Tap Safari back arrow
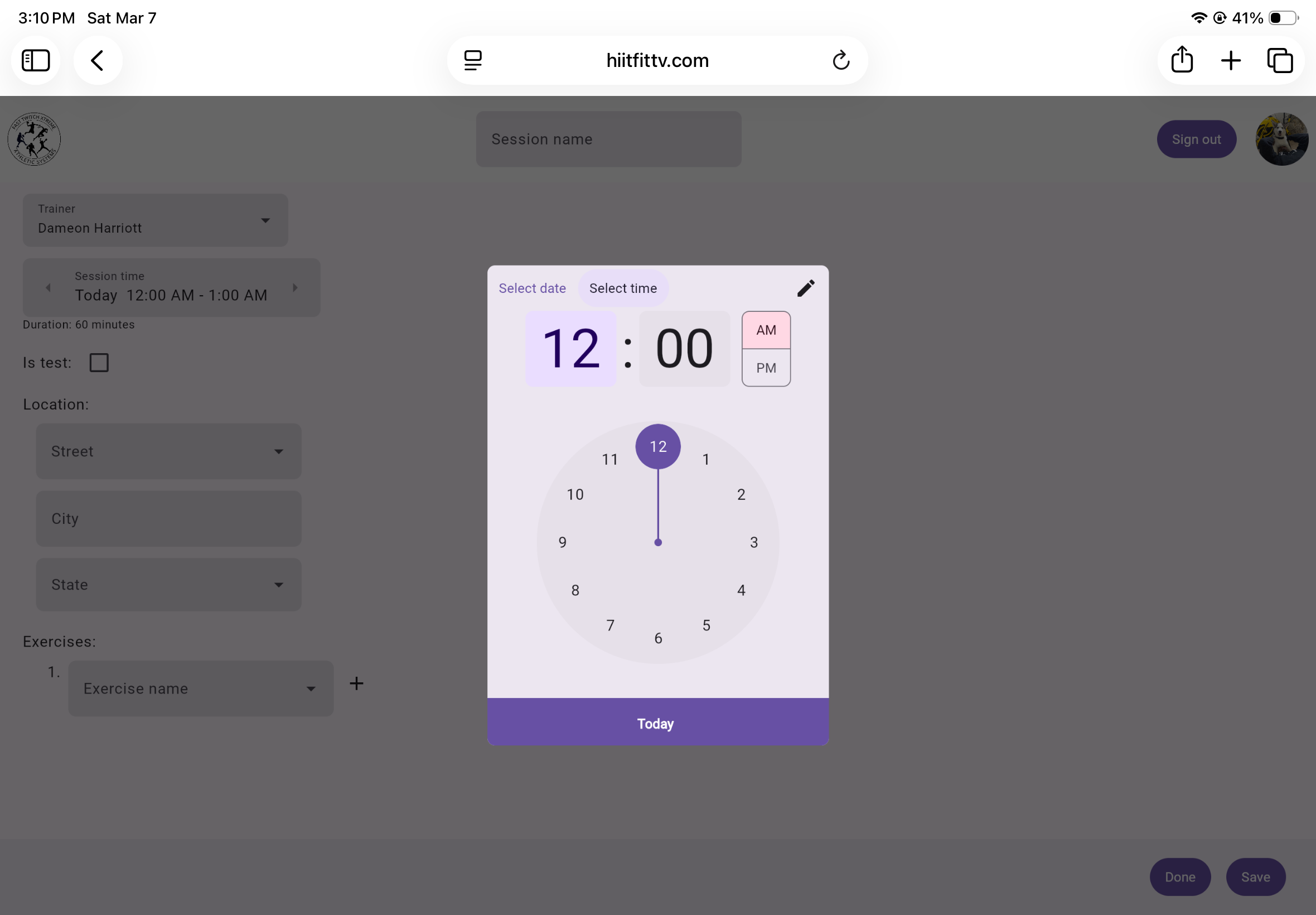The height and width of the screenshot is (915, 1316). (98, 60)
